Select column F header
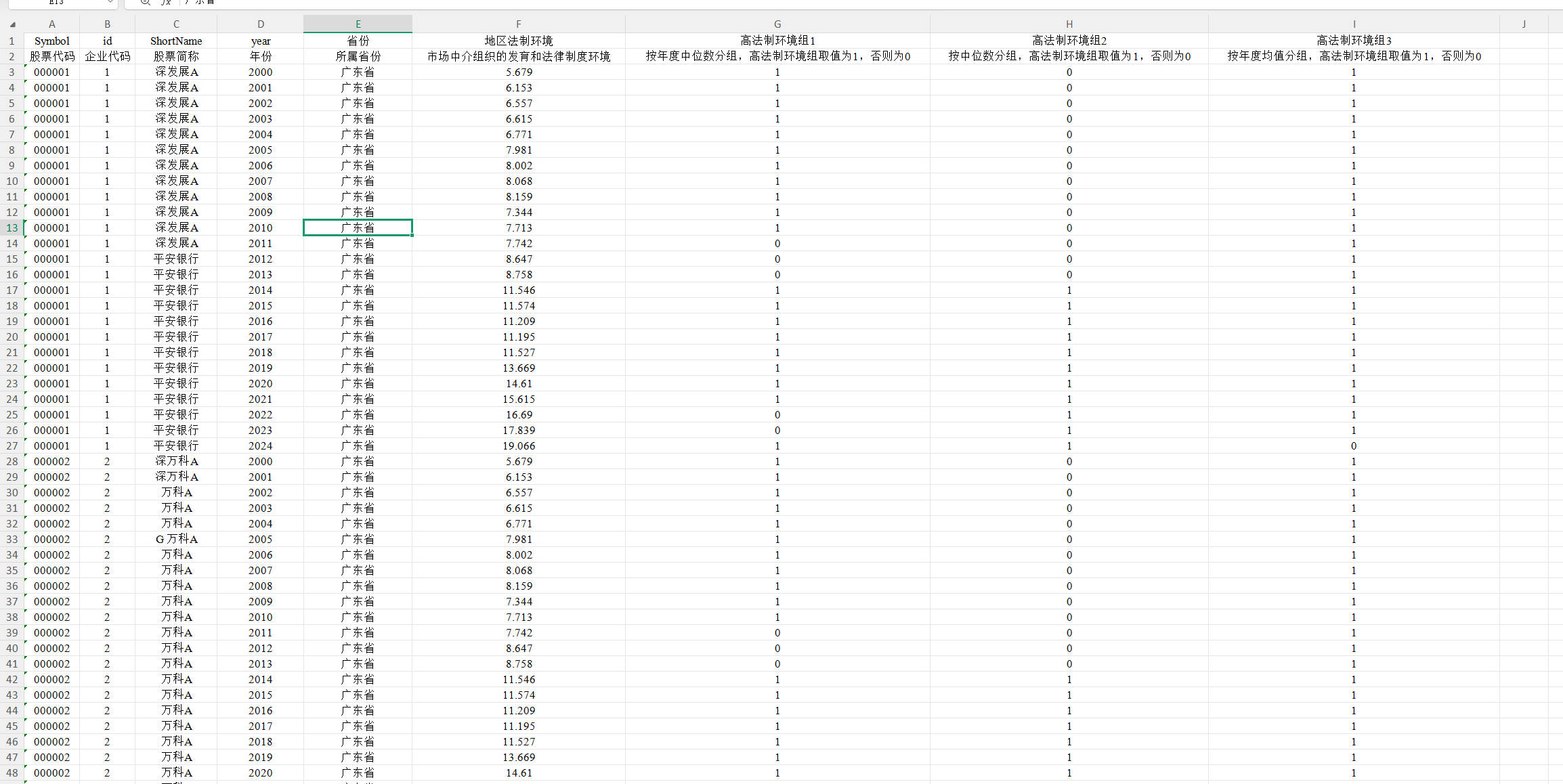The height and width of the screenshot is (784, 1563). click(x=518, y=24)
